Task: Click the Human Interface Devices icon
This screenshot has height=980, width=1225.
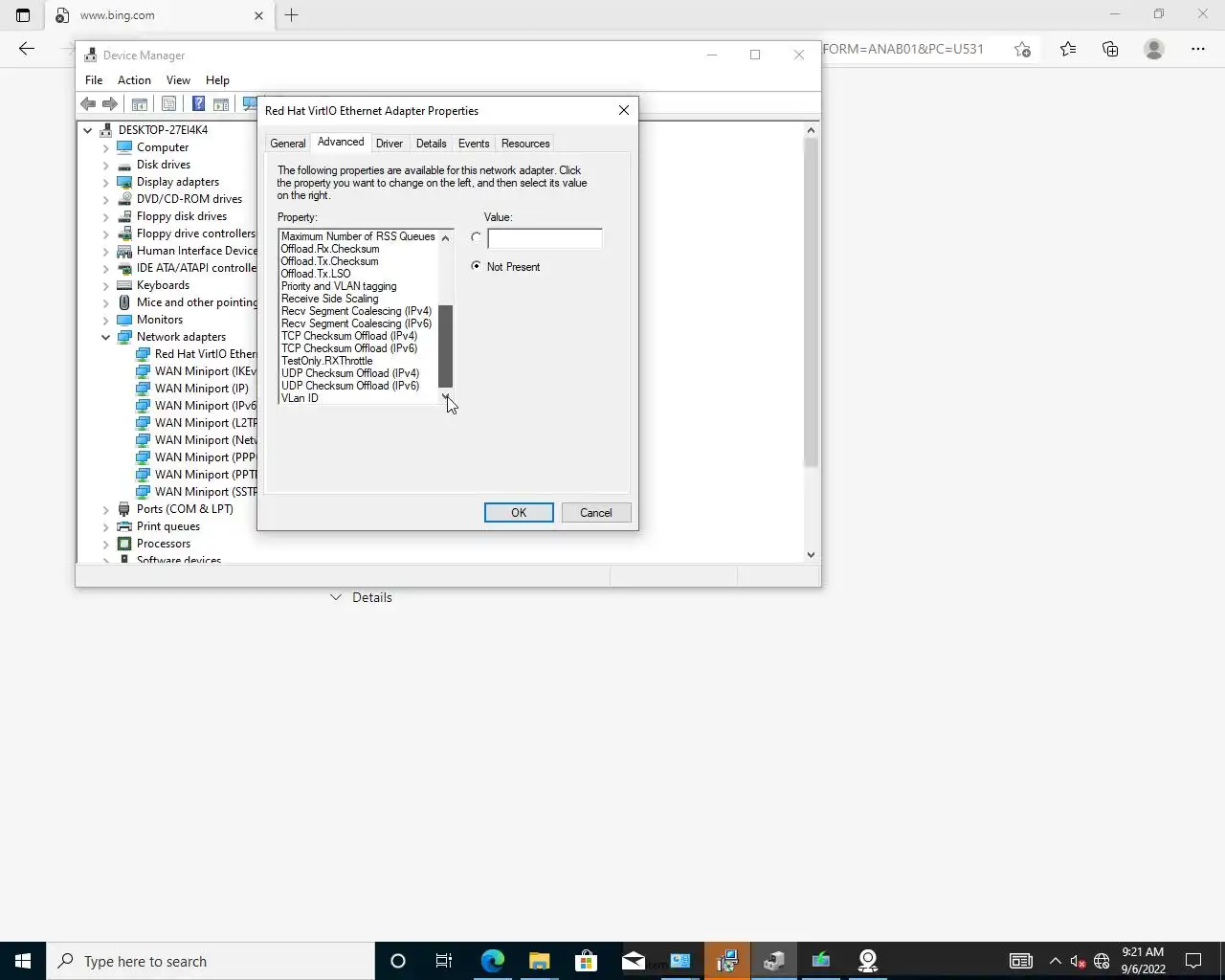Action: (124, 251)
